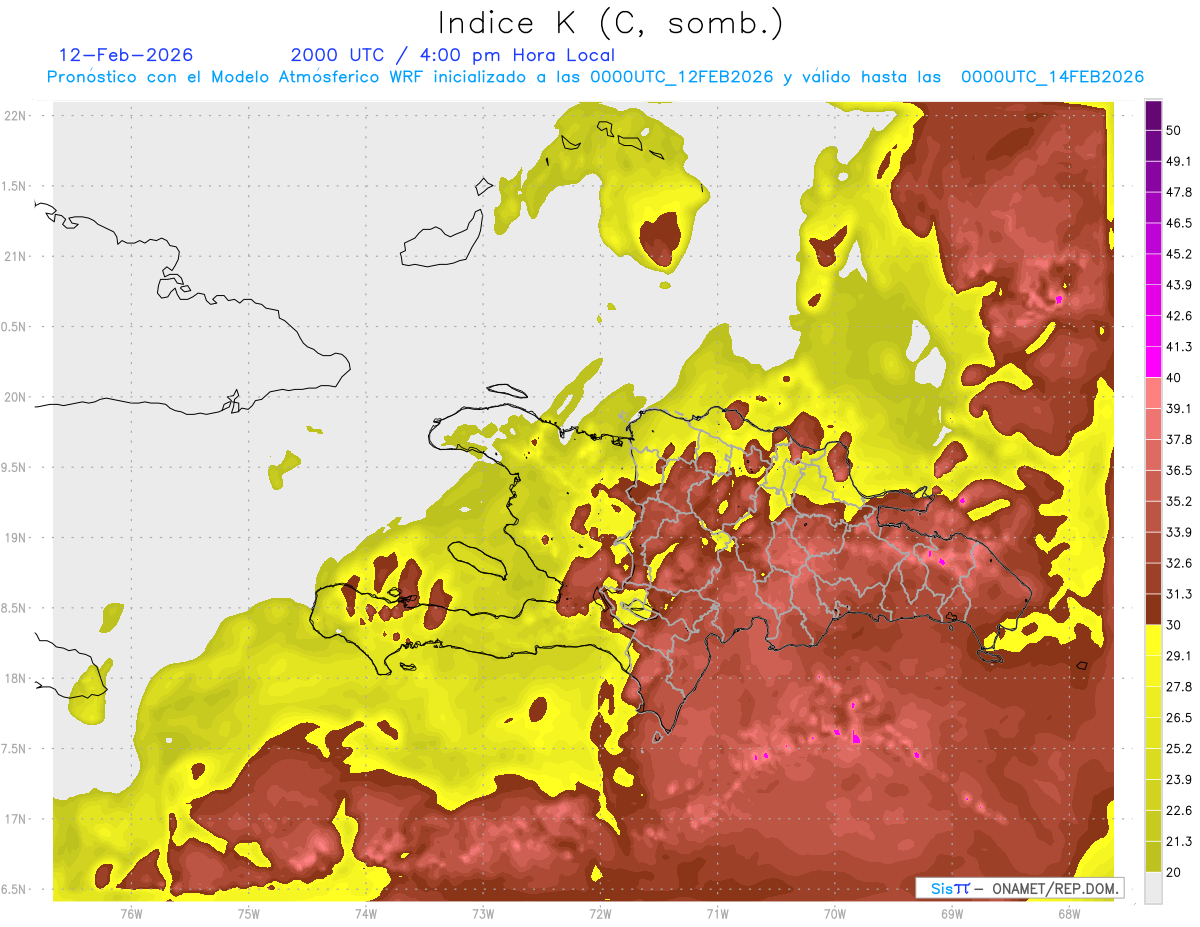This screenshot has width=1200, height=927.
Task: Click legend value 22.6
Action: click(x=1179, y=811)
